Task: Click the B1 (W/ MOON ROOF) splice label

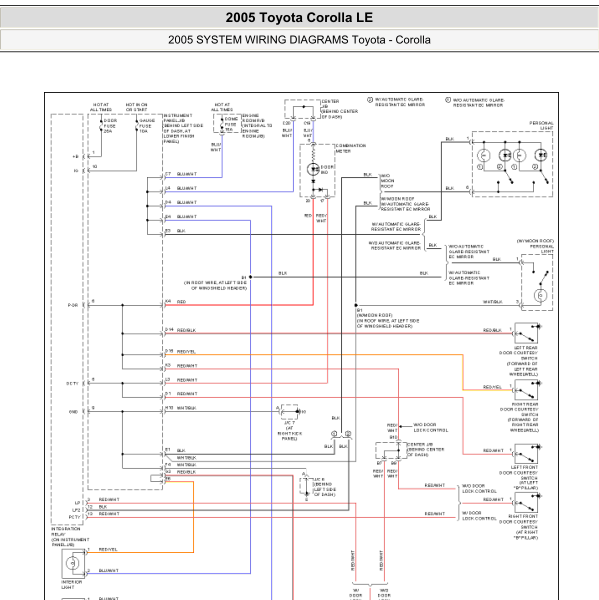Action: [x=388, y=318]
